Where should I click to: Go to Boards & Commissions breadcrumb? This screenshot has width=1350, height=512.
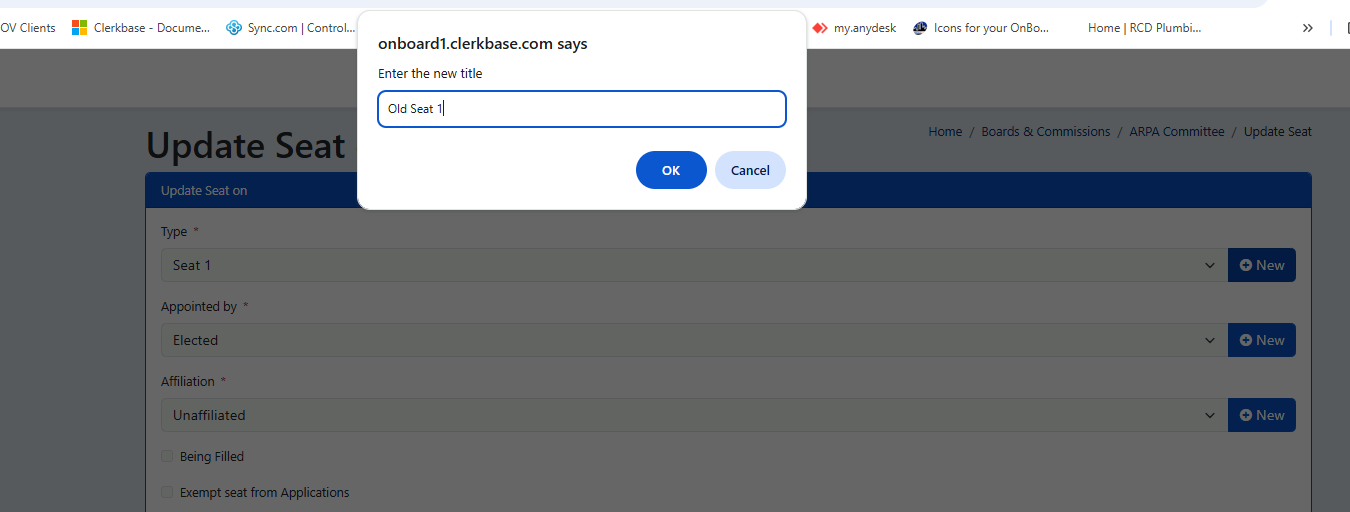(x=1046, y=131)
